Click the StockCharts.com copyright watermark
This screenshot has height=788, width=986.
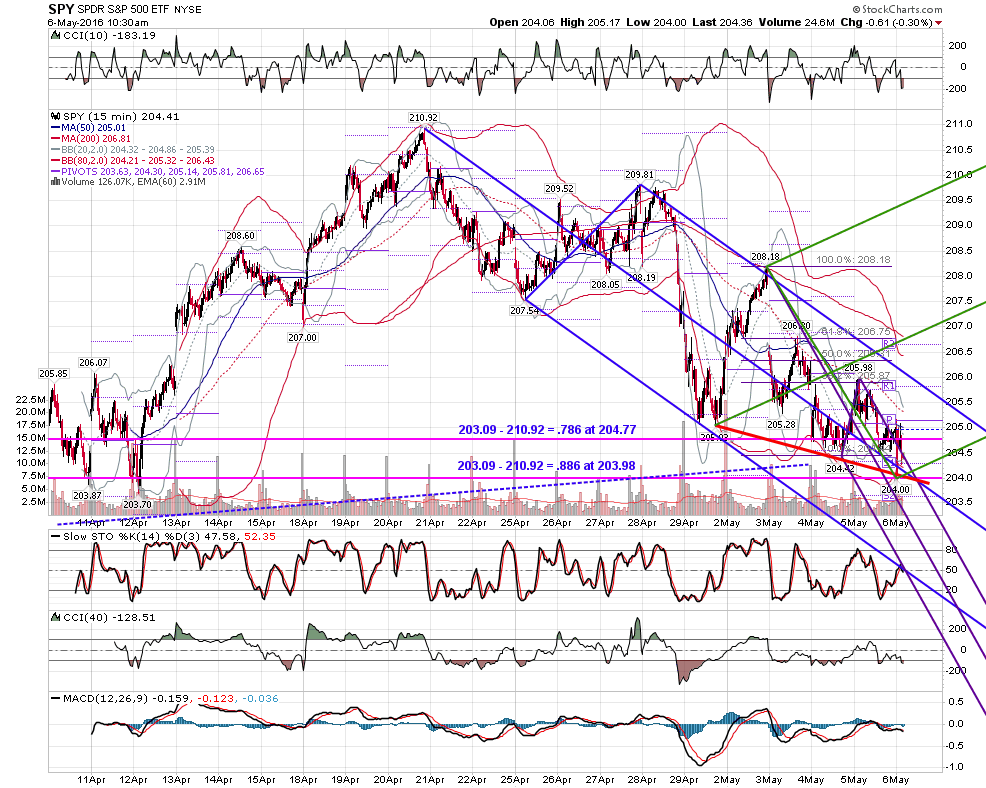click(897, 9)
